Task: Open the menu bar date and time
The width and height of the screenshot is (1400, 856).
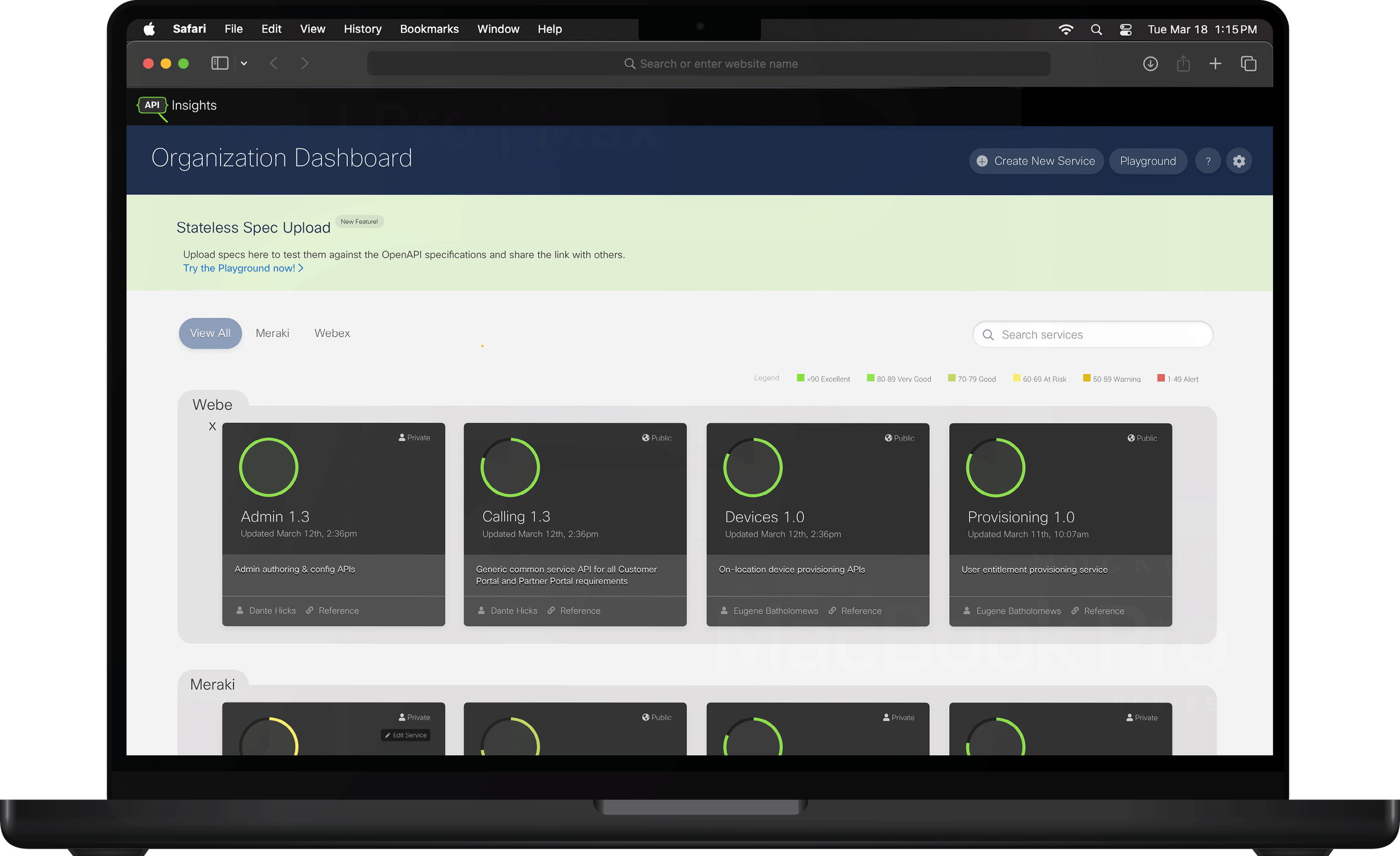Action: point(1202,30)
